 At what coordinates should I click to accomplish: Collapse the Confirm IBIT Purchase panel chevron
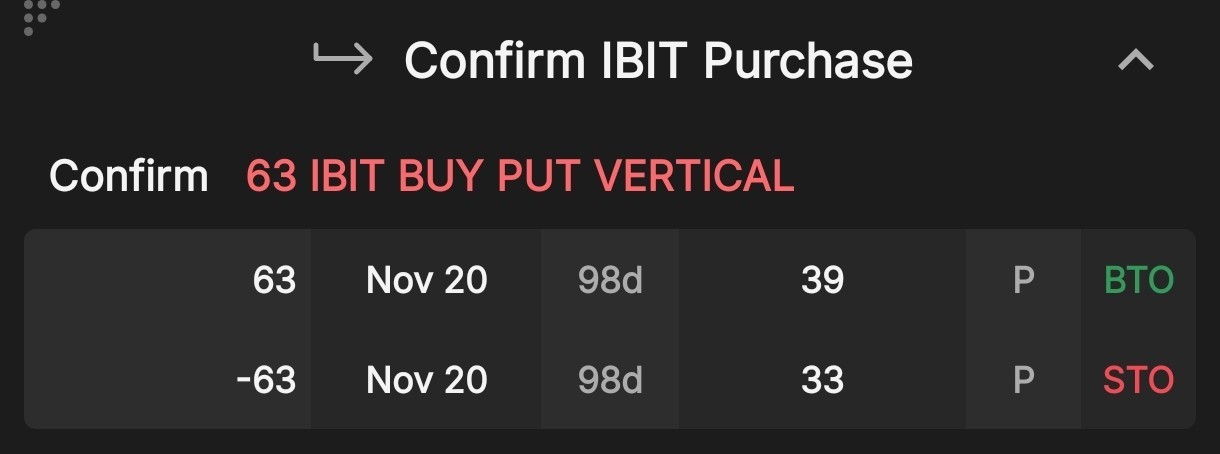click(1136, 60)
